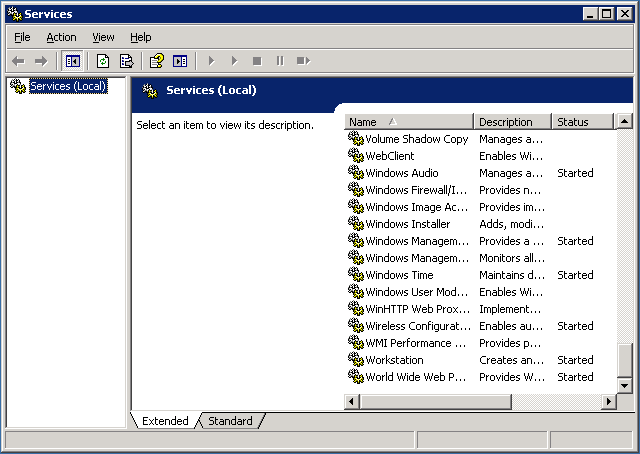640x454 pixels.
Task: Click the gear icon beside Windows User Mod...
Action: (356, 292)
